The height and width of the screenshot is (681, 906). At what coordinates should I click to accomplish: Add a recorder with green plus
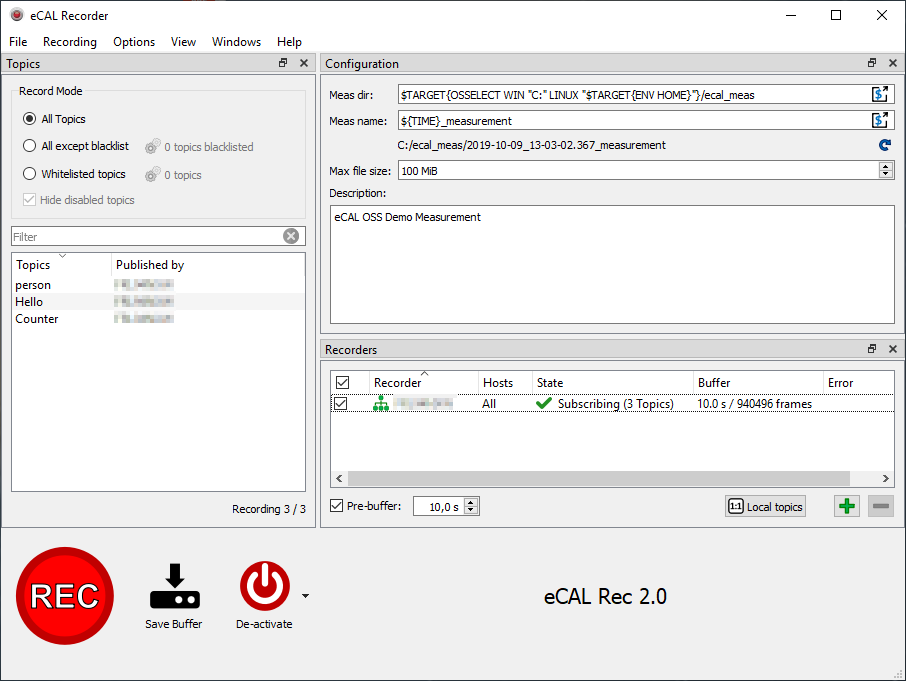point(847,507)
